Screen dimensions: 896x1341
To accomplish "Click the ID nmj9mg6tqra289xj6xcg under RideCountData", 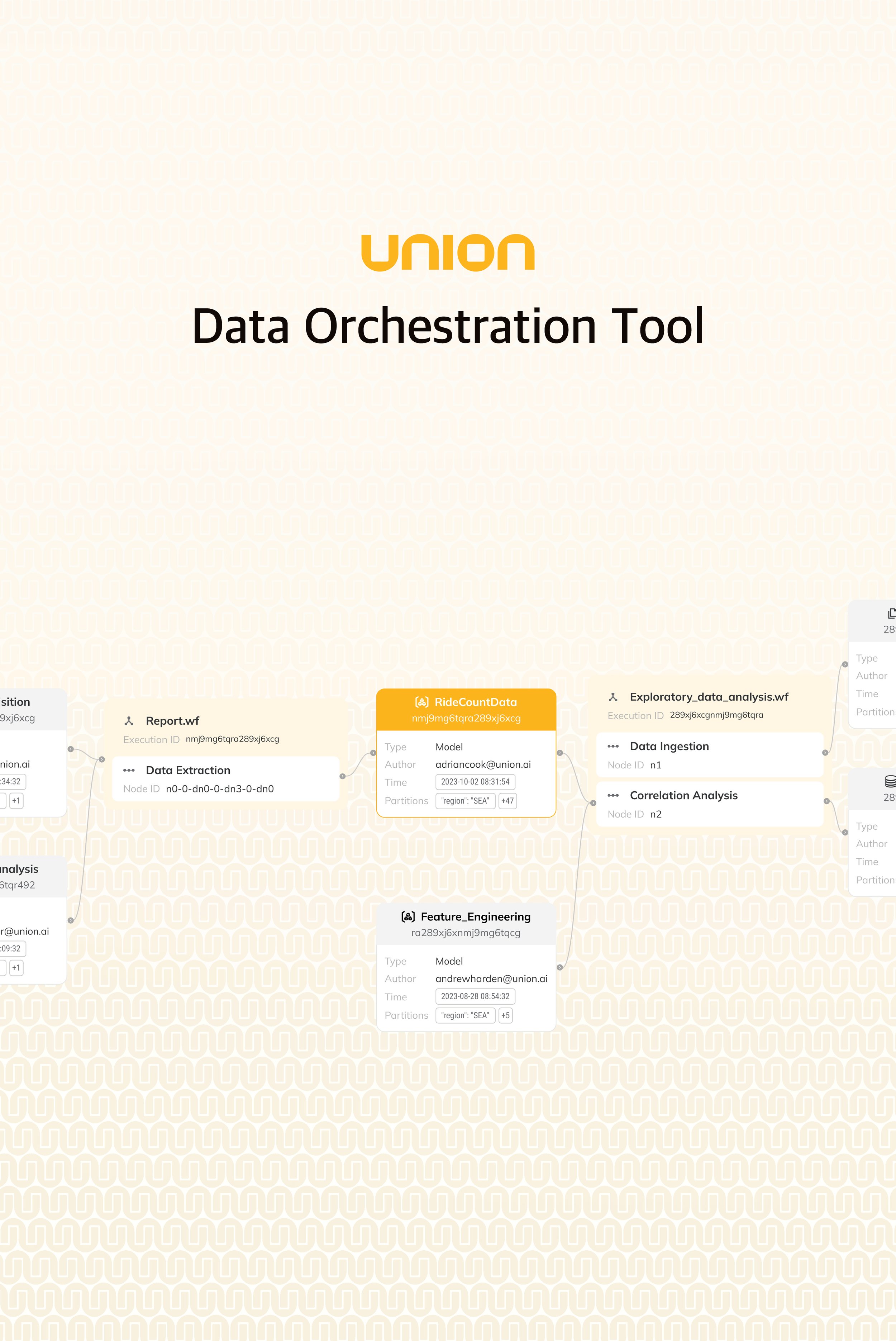I will coord(466,718).
